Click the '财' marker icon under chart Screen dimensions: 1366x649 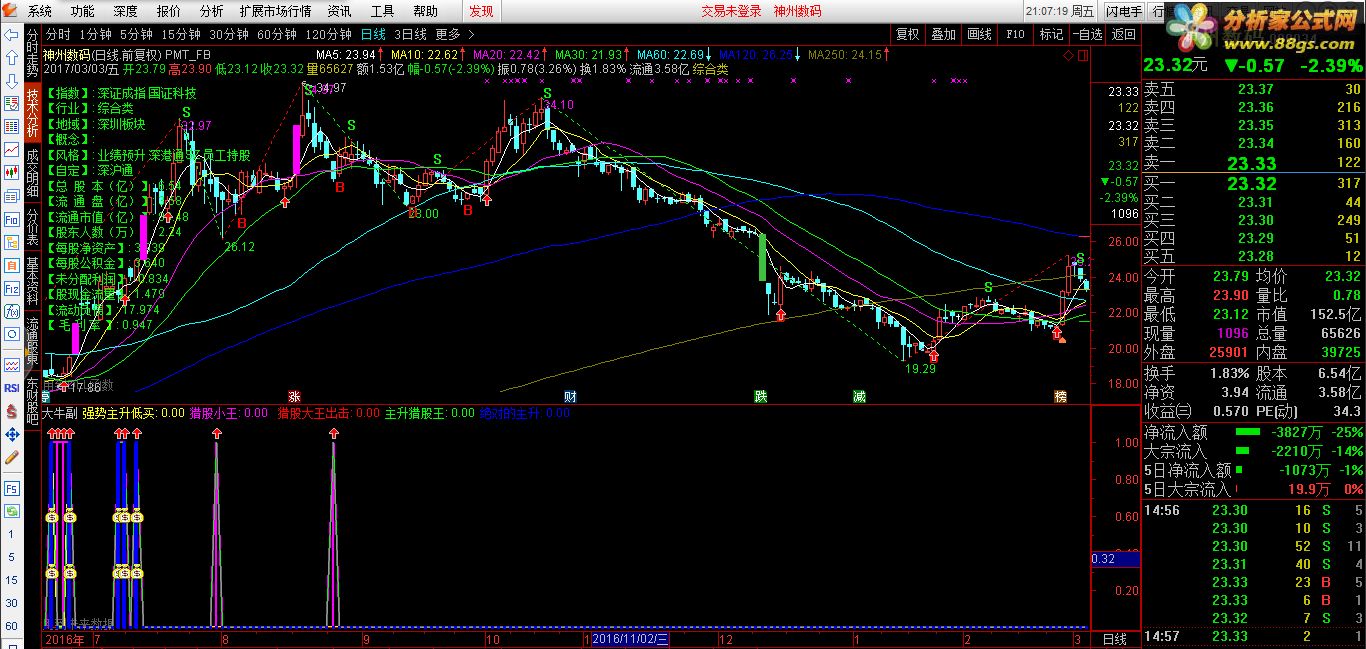pos(570,396)
